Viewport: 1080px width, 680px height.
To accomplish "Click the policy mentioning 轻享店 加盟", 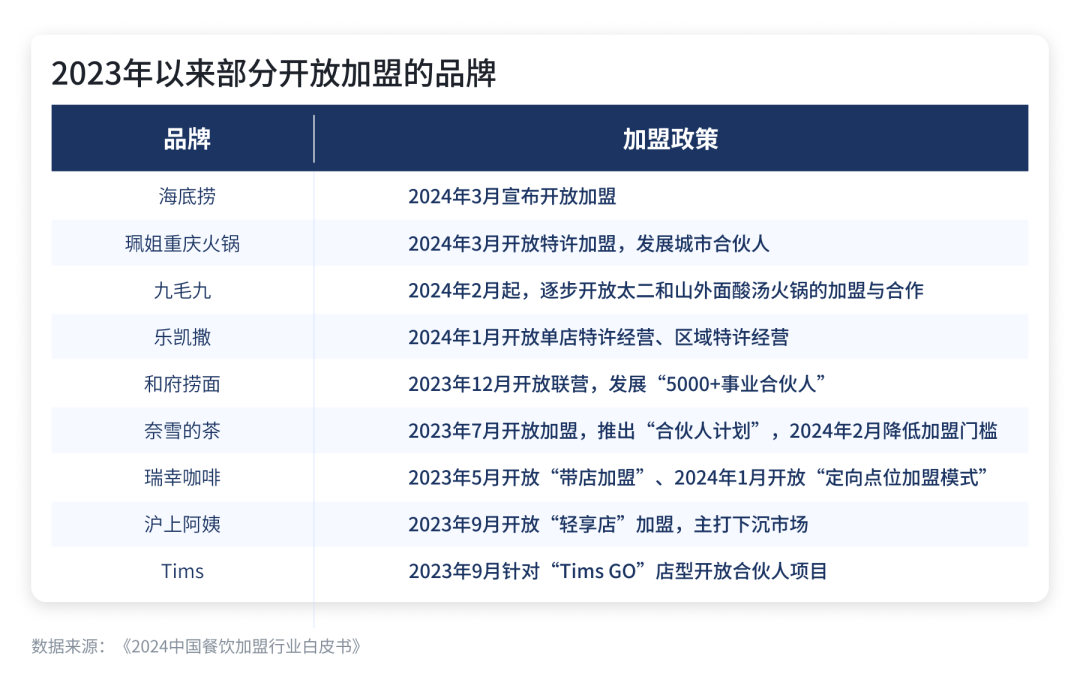I will pos(608,524).
